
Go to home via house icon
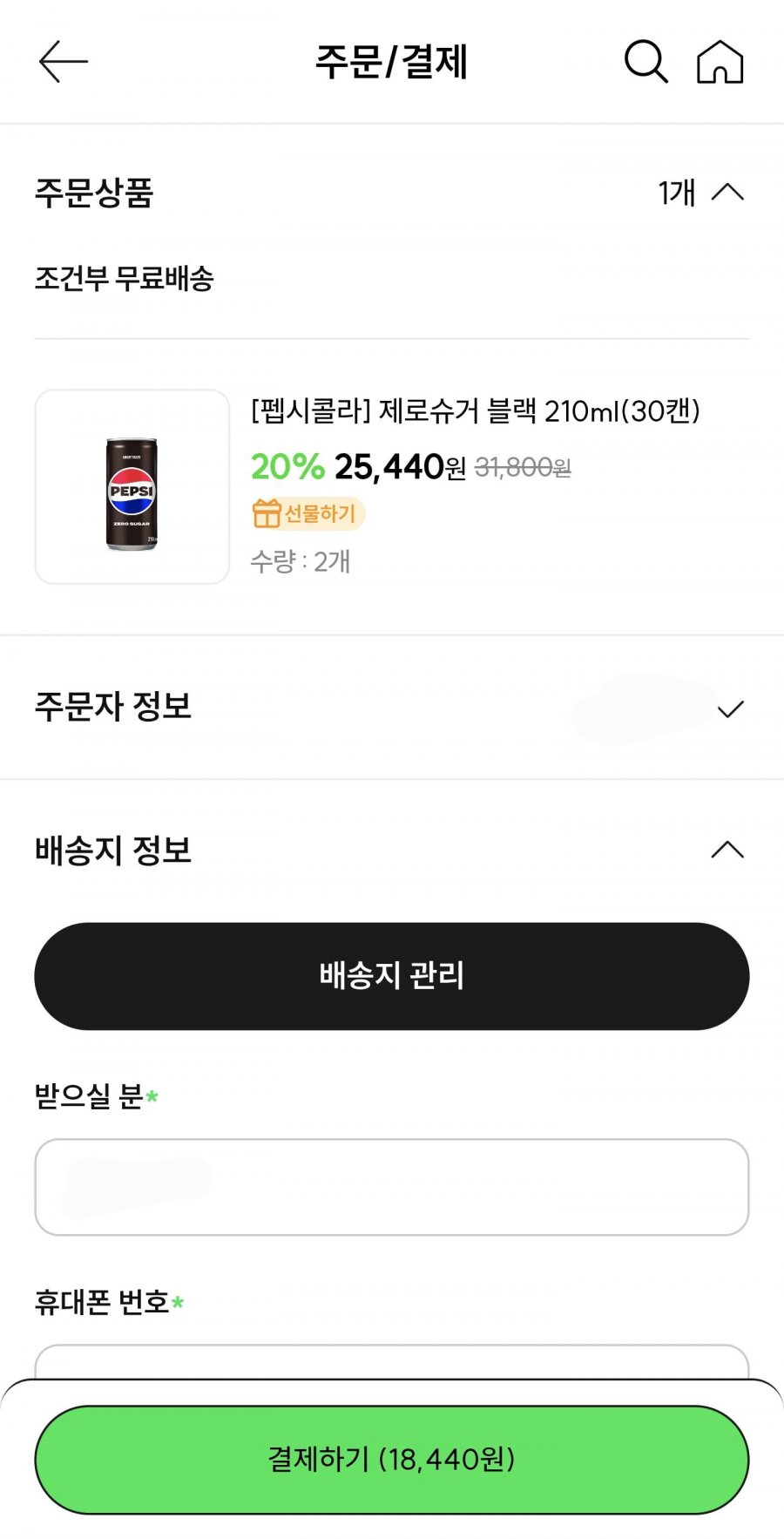pos(720,61)
